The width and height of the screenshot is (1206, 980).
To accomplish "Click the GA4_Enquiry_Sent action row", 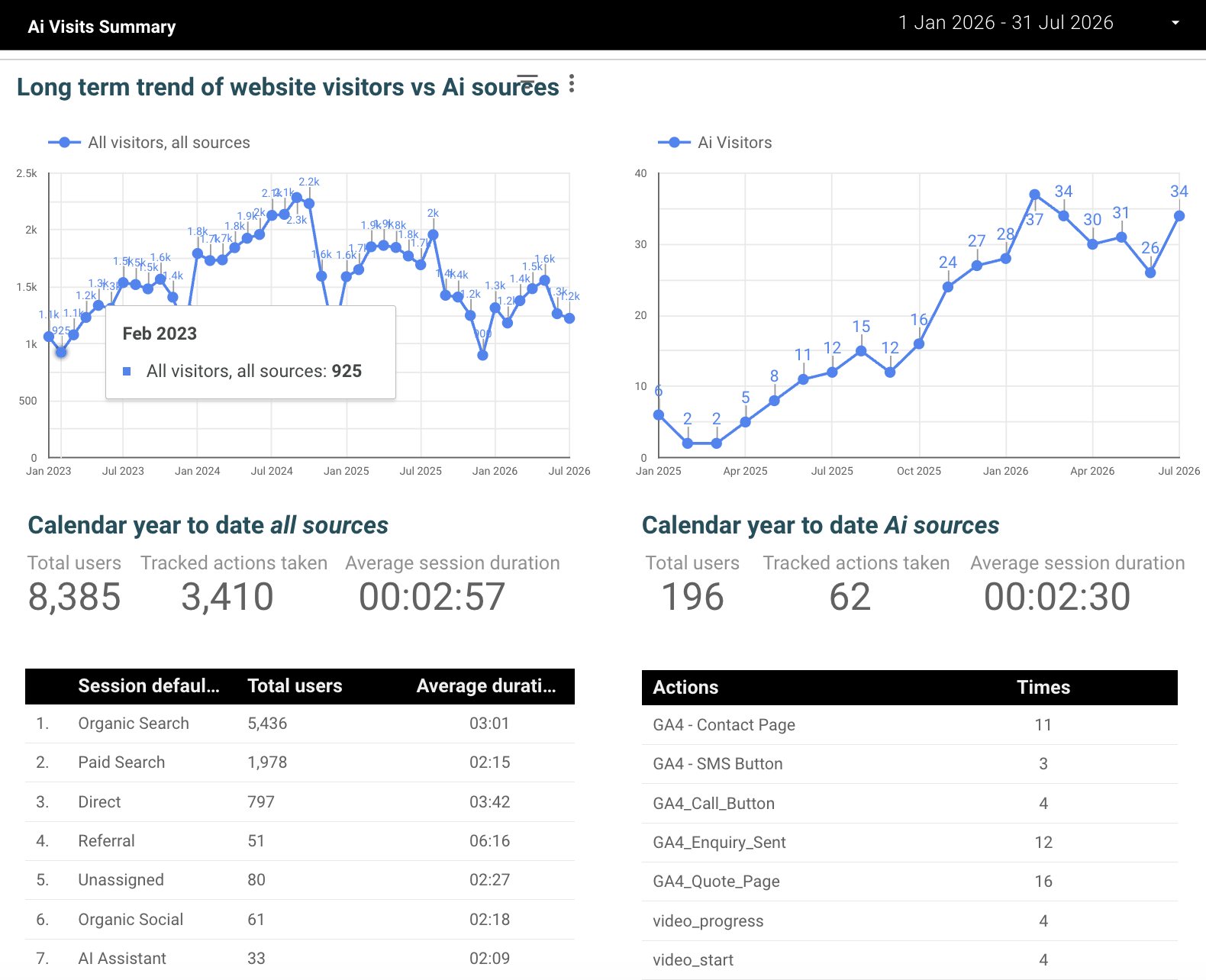I will (x=910, y=843).
